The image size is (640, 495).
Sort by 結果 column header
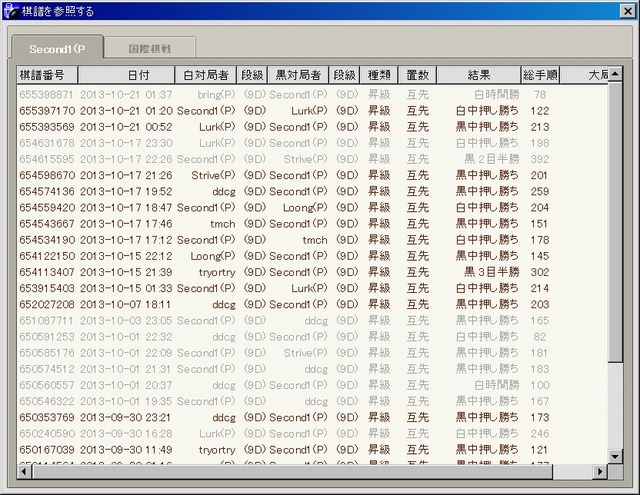click(x=479, y=75)
